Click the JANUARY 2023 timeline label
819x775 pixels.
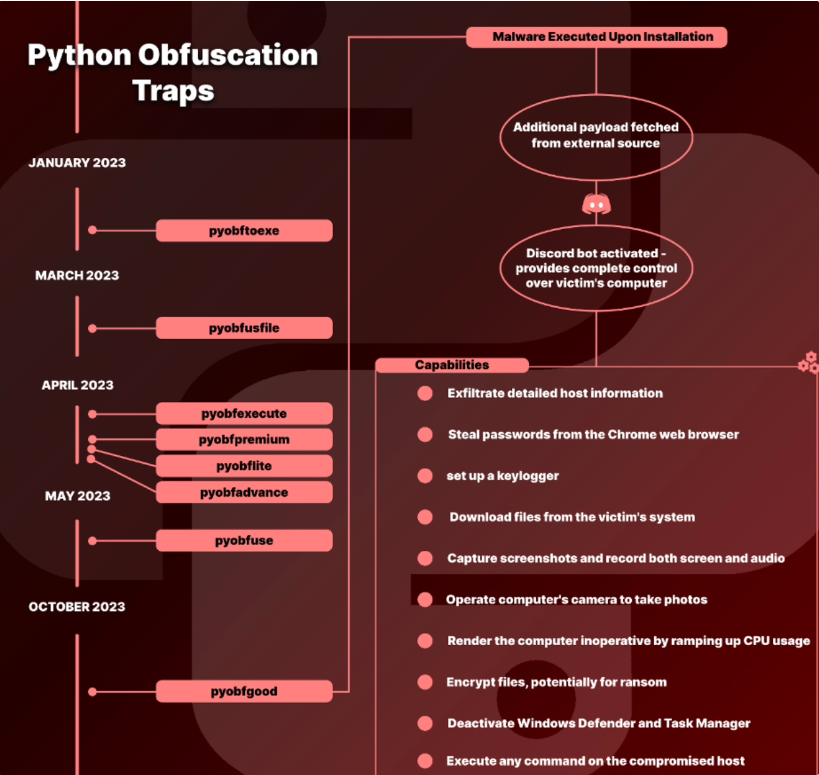pyautogui.click(x=77, y=162)
